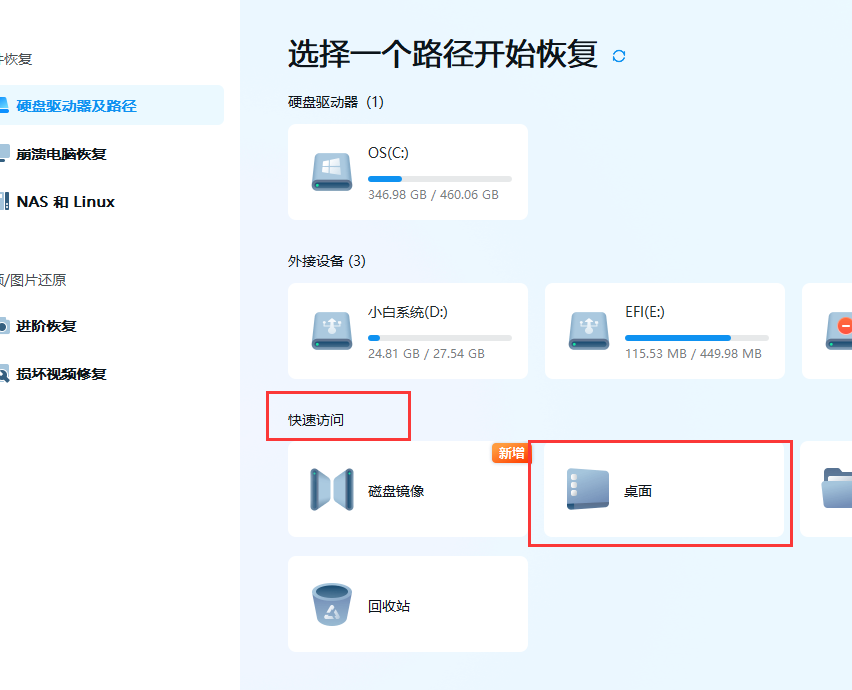Choose the EFI(E:) partition icon
Image resolution: width=852 pixels, height=690 pixels.
tap(588, 330)
